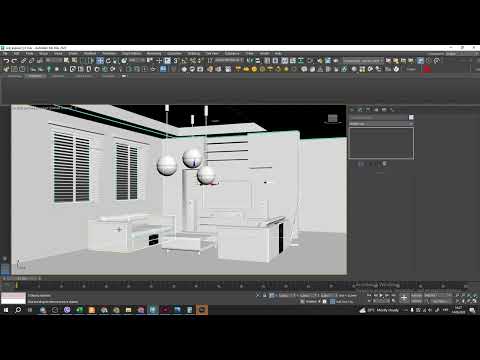Open the Time Configuration button

(x=393, y=301)
